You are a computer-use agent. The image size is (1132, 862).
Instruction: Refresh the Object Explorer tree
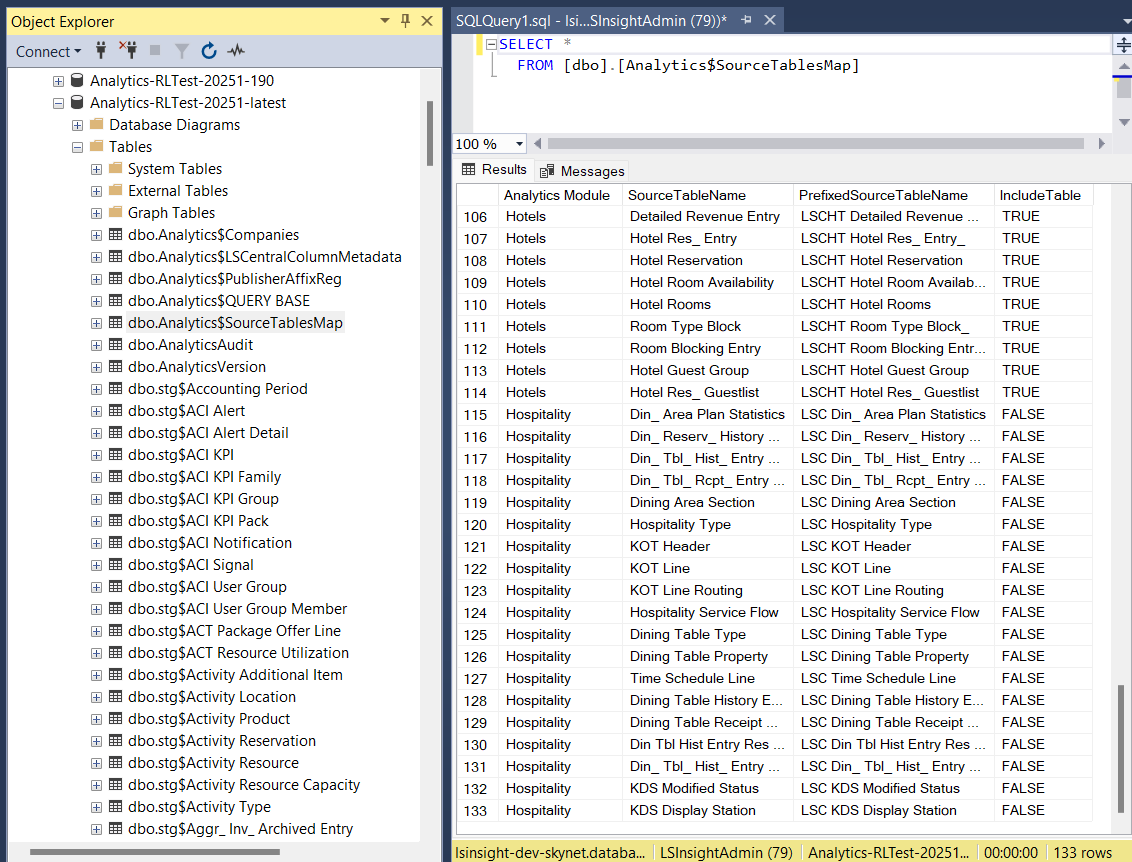pos(209,50)
